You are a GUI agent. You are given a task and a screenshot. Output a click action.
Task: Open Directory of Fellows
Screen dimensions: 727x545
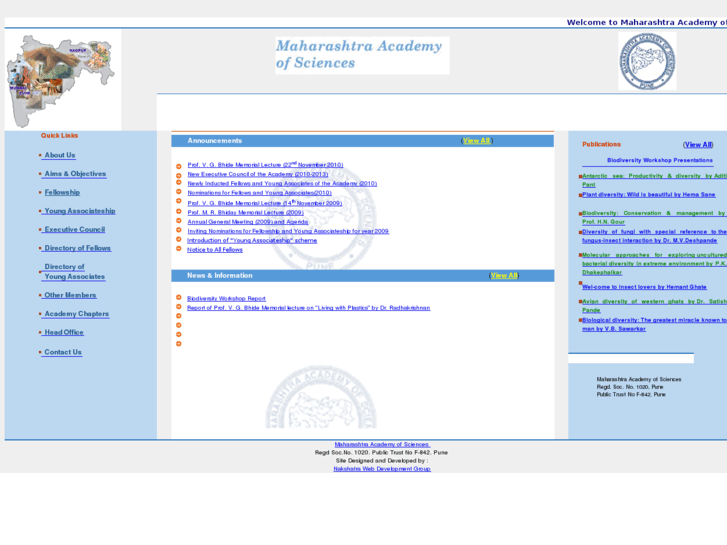(x=77, y=248)
